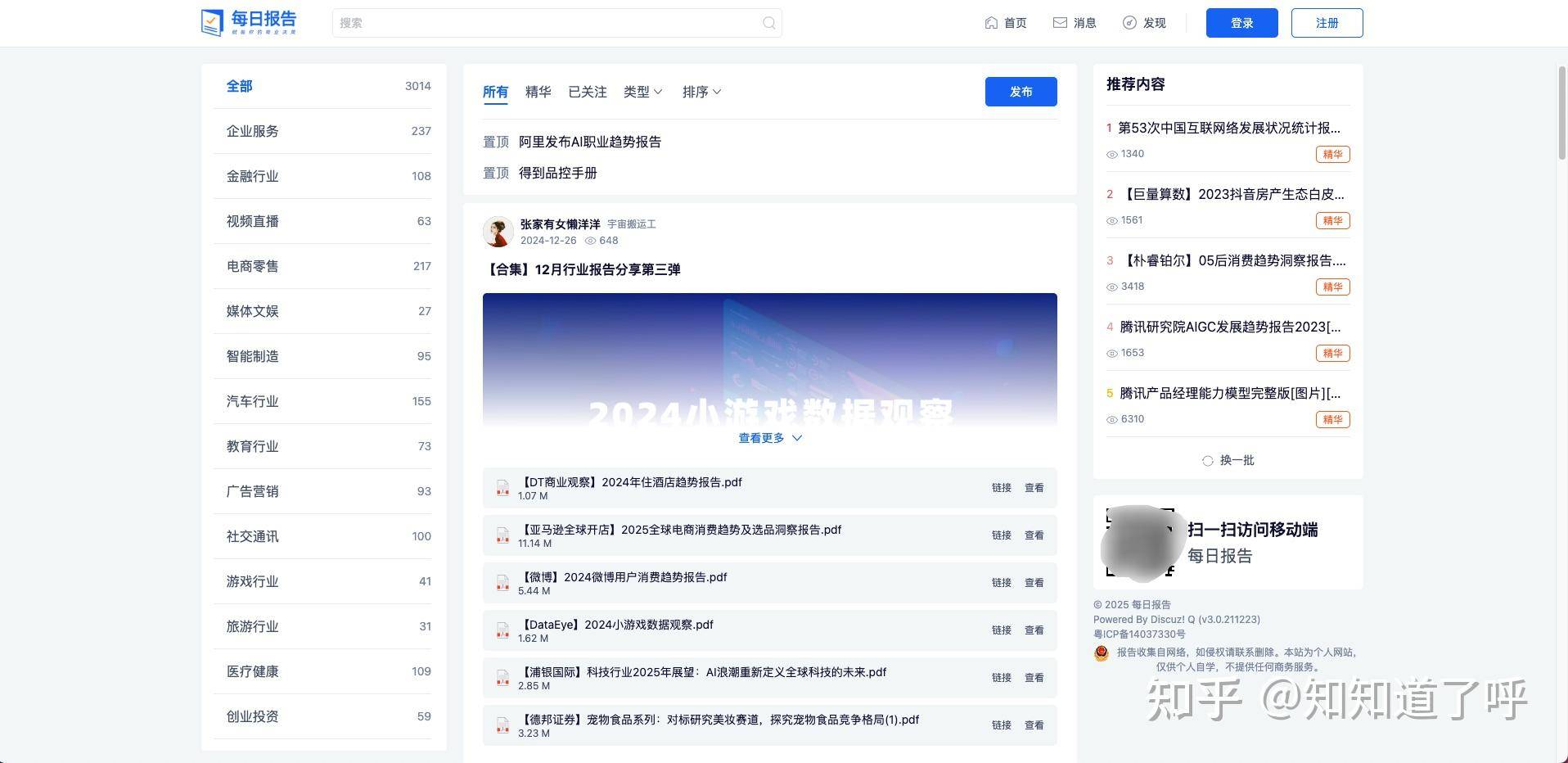The image size is (1568, 763).
Task: Select 教育行业 category
Action: coord(323,446)
